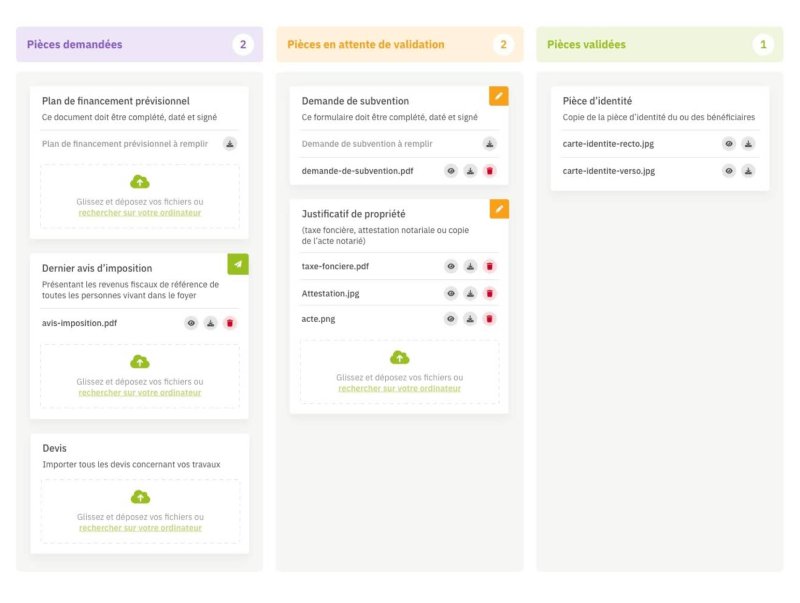
Task: Click the Pièces validées count badge
Action: pyautogui.click(x=763, y=45)
